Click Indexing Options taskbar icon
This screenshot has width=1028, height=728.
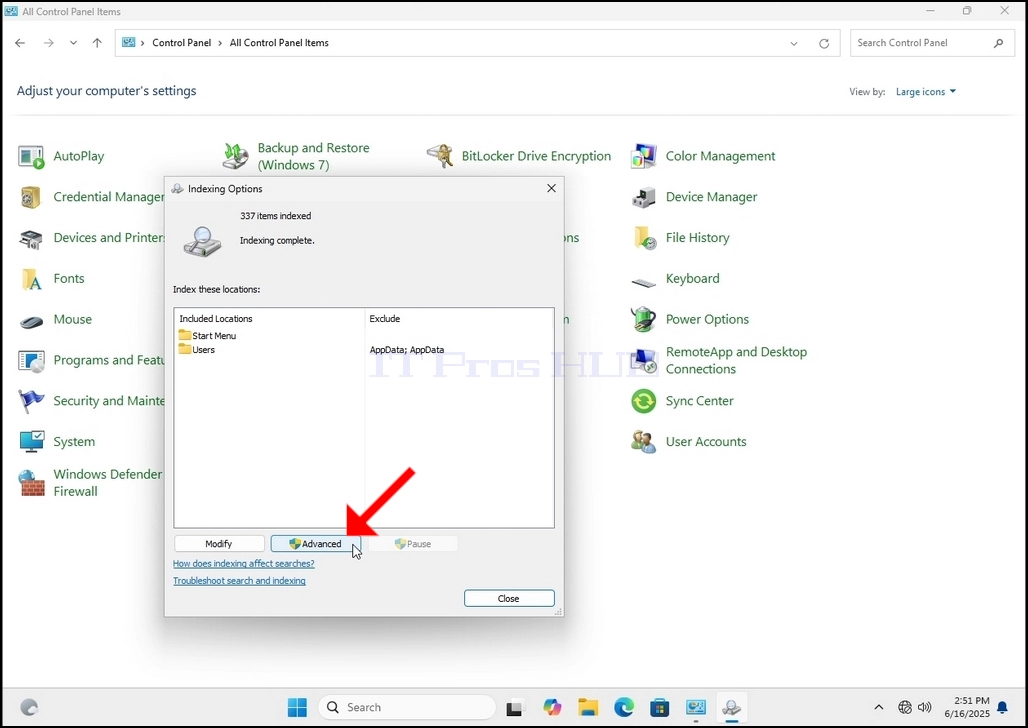(731, 708)
